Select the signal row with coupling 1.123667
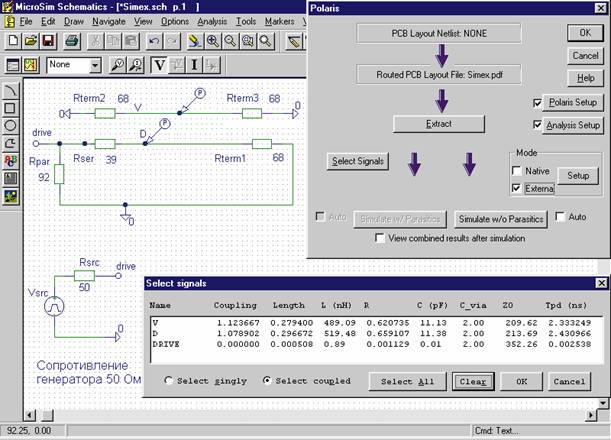 click(x=376, y=323)
